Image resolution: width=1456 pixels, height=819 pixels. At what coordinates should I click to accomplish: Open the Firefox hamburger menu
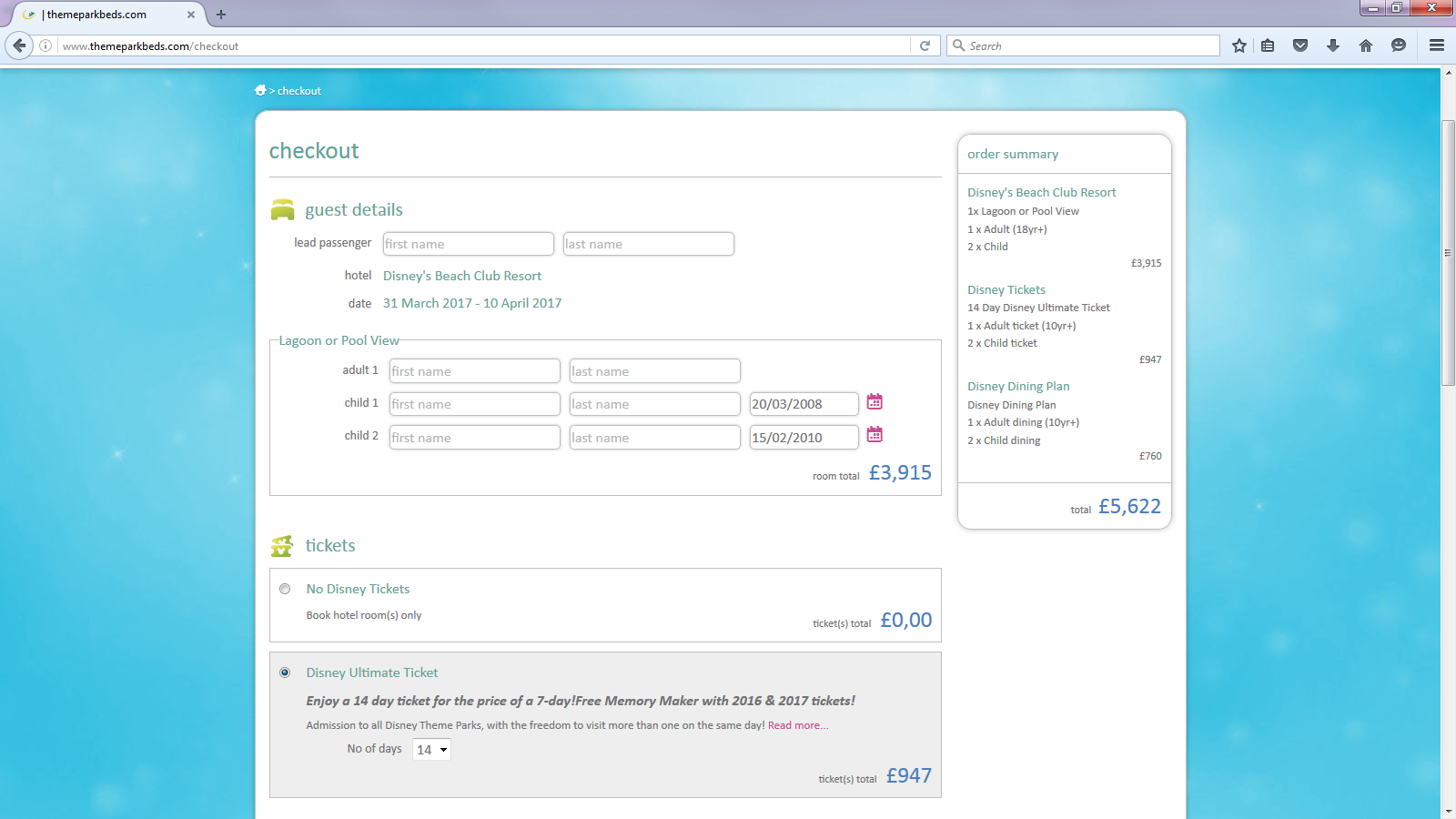(x=1437, y=45)
